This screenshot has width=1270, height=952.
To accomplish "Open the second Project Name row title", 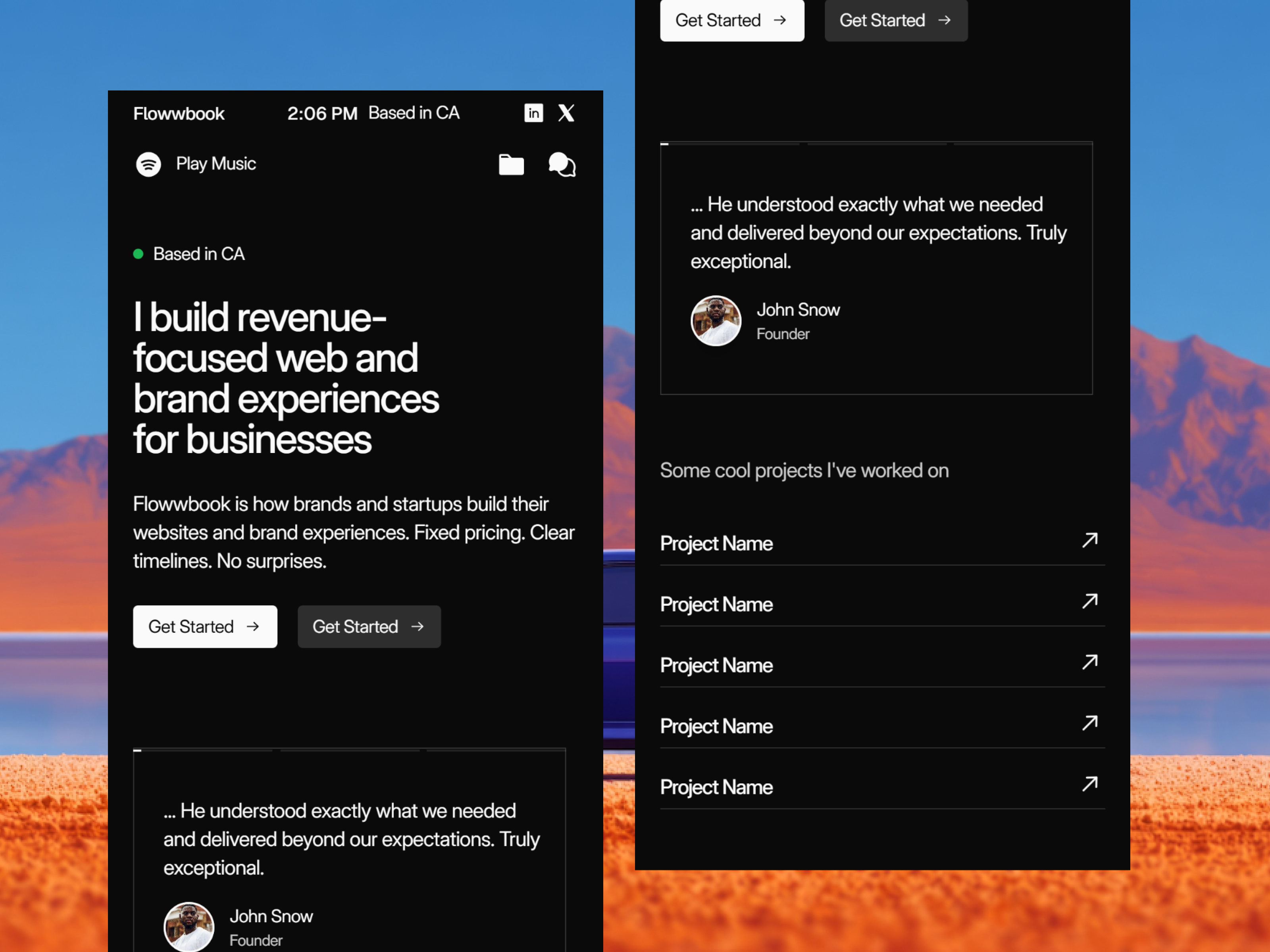I will tap(716, 604).
